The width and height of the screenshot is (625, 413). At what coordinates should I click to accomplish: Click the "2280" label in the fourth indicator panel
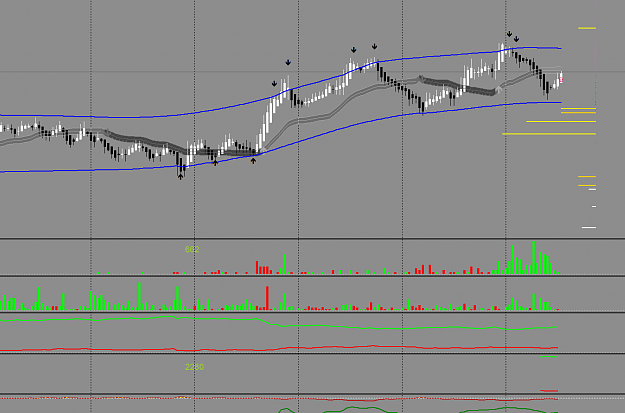[x=195, y=367]
